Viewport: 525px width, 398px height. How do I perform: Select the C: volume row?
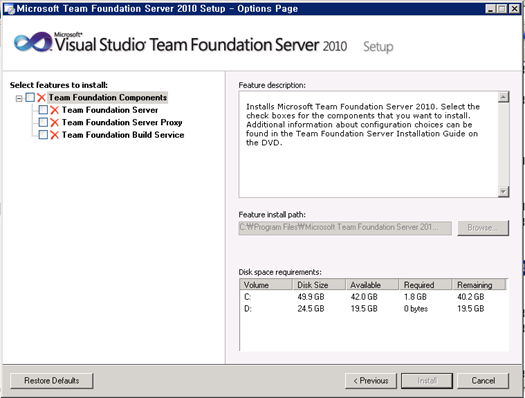click(x=374, y=297)
